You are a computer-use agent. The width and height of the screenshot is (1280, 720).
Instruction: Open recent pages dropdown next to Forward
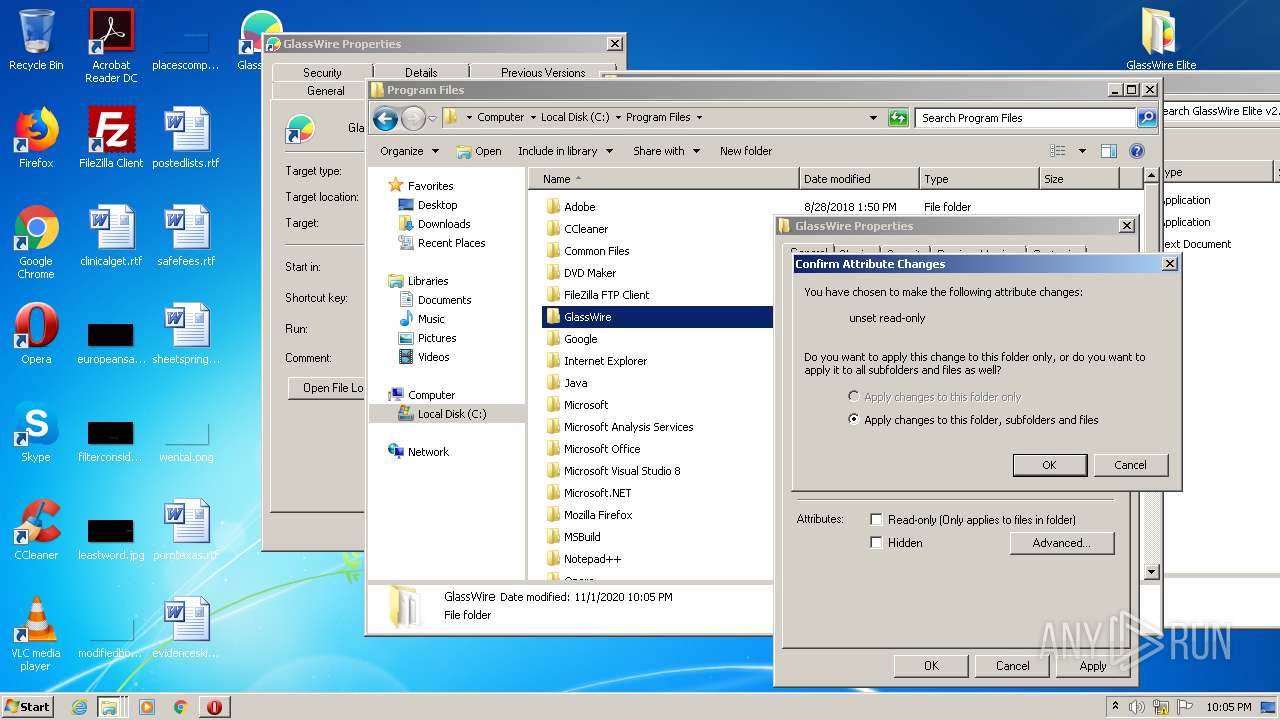point(432,118)
